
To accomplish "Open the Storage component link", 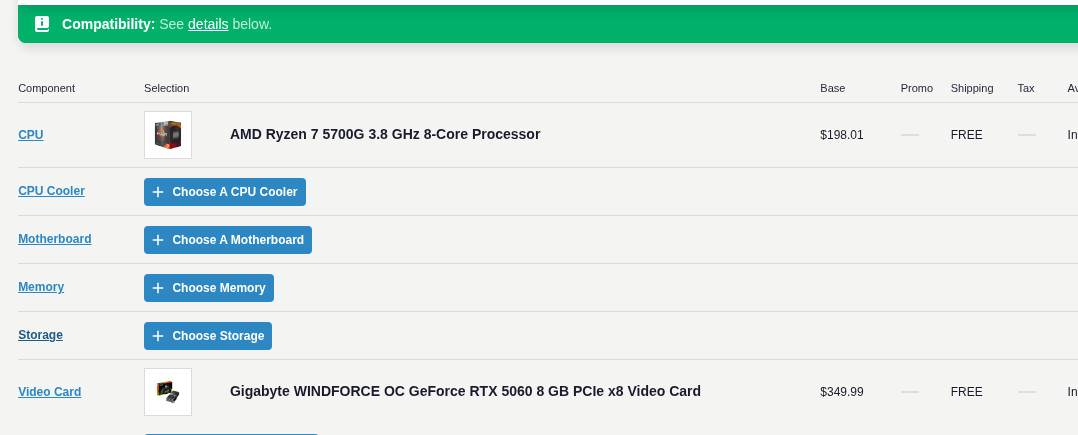I will 40,335.
